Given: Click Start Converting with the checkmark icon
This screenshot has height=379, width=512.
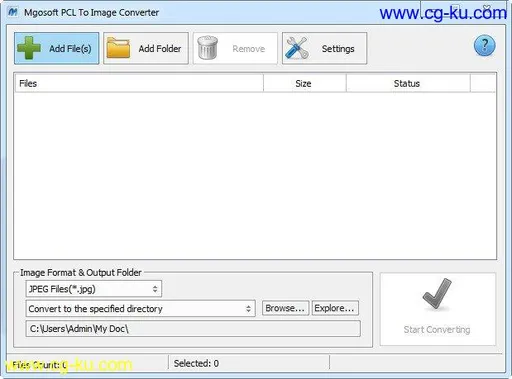Looking at the screenshot, I should pos(438,309).
